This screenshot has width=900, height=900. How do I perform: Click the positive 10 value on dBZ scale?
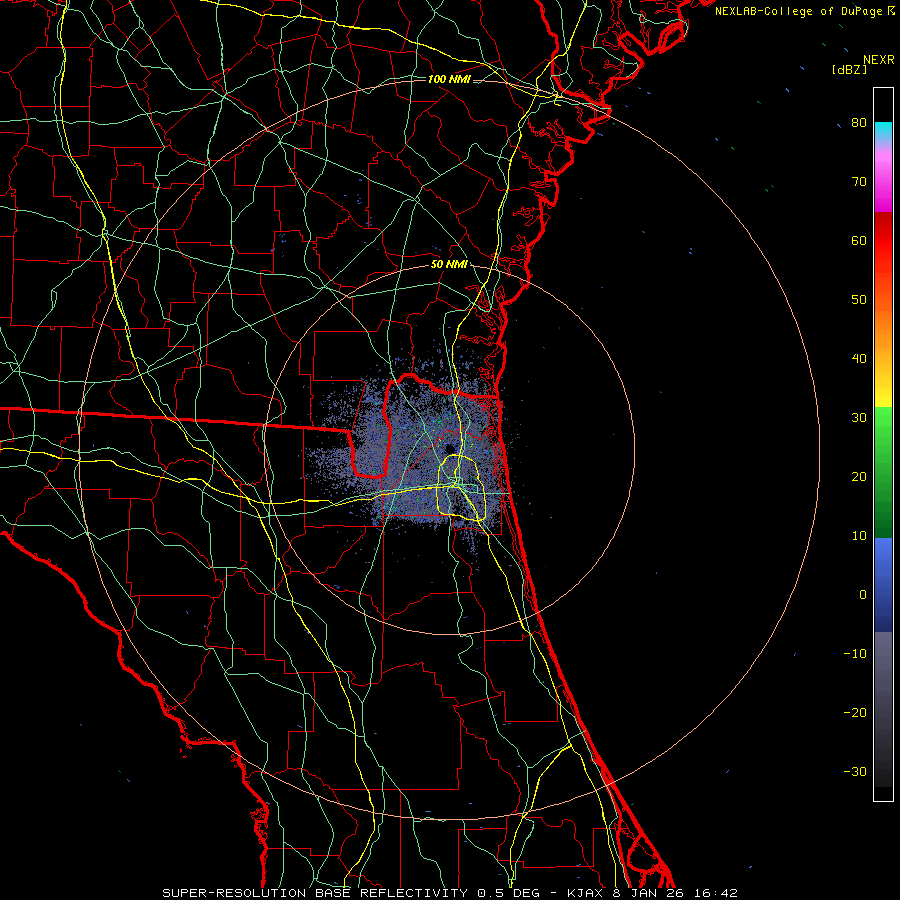click(859, 536)
